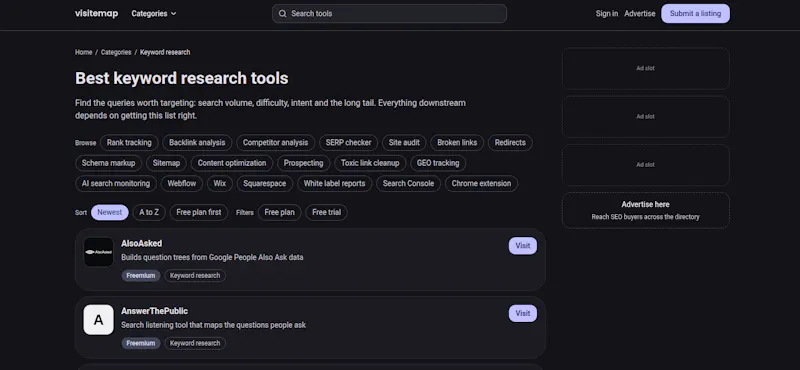Select the Webflow chip
The width and height of the screenshot is (800, 370).
point(182,184)
